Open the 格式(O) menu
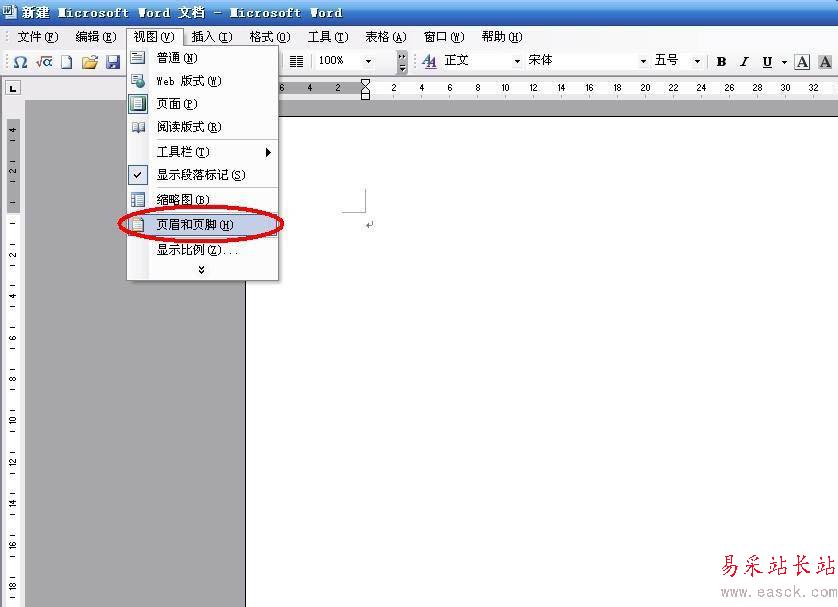Viewport: 838px width, 607px height. [270, 37]
